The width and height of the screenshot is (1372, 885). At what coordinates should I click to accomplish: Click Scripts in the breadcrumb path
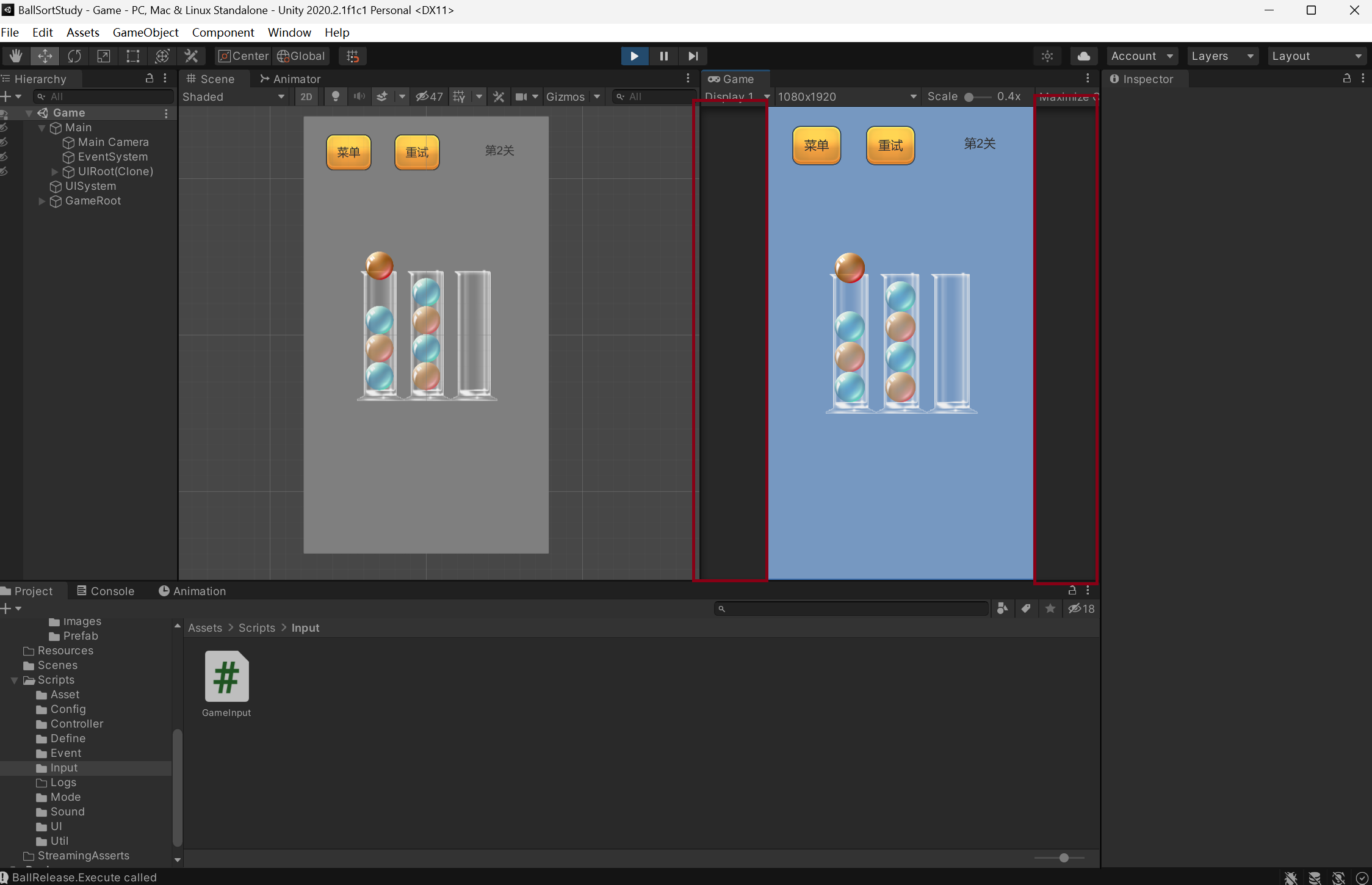coord(257,628)
